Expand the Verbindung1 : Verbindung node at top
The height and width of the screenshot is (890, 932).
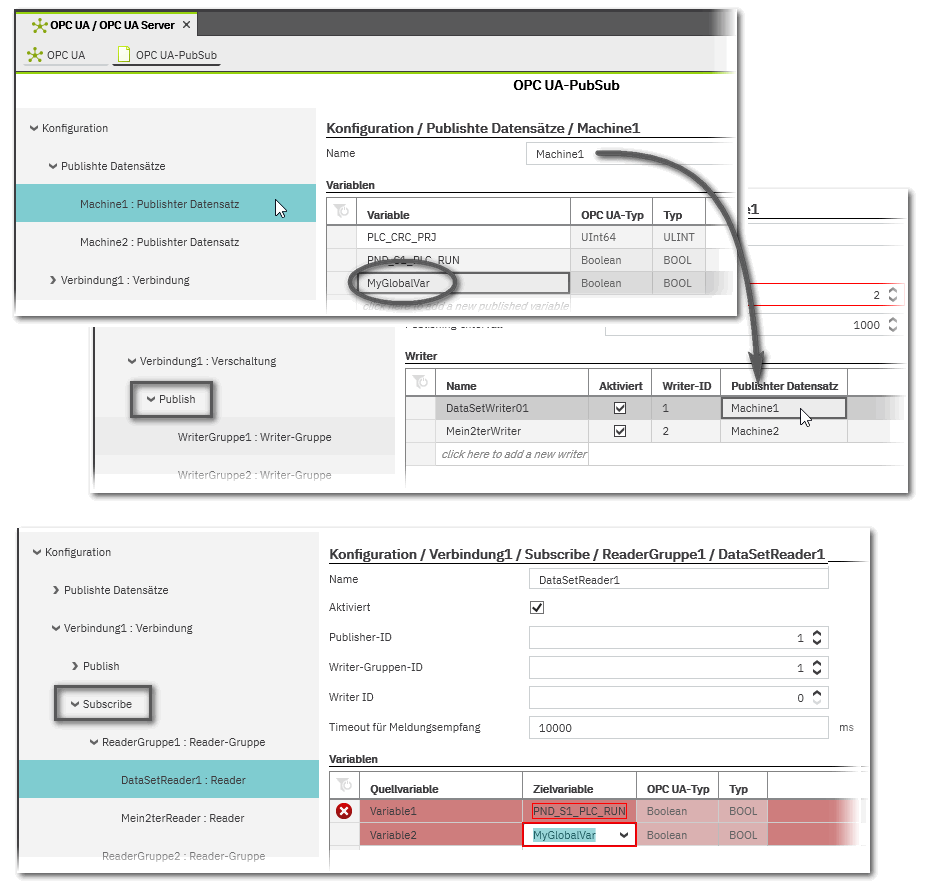coord(52,280)
